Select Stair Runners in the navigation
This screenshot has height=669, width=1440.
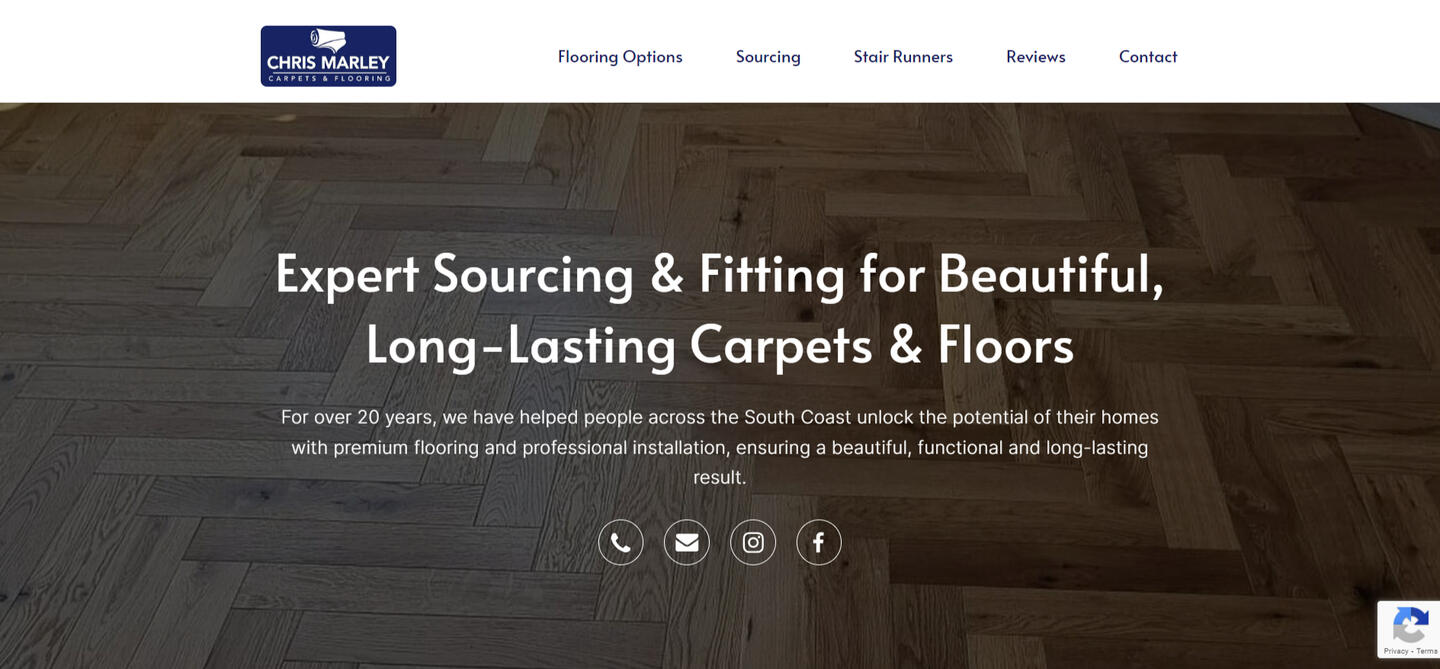[x=903, y=57]
